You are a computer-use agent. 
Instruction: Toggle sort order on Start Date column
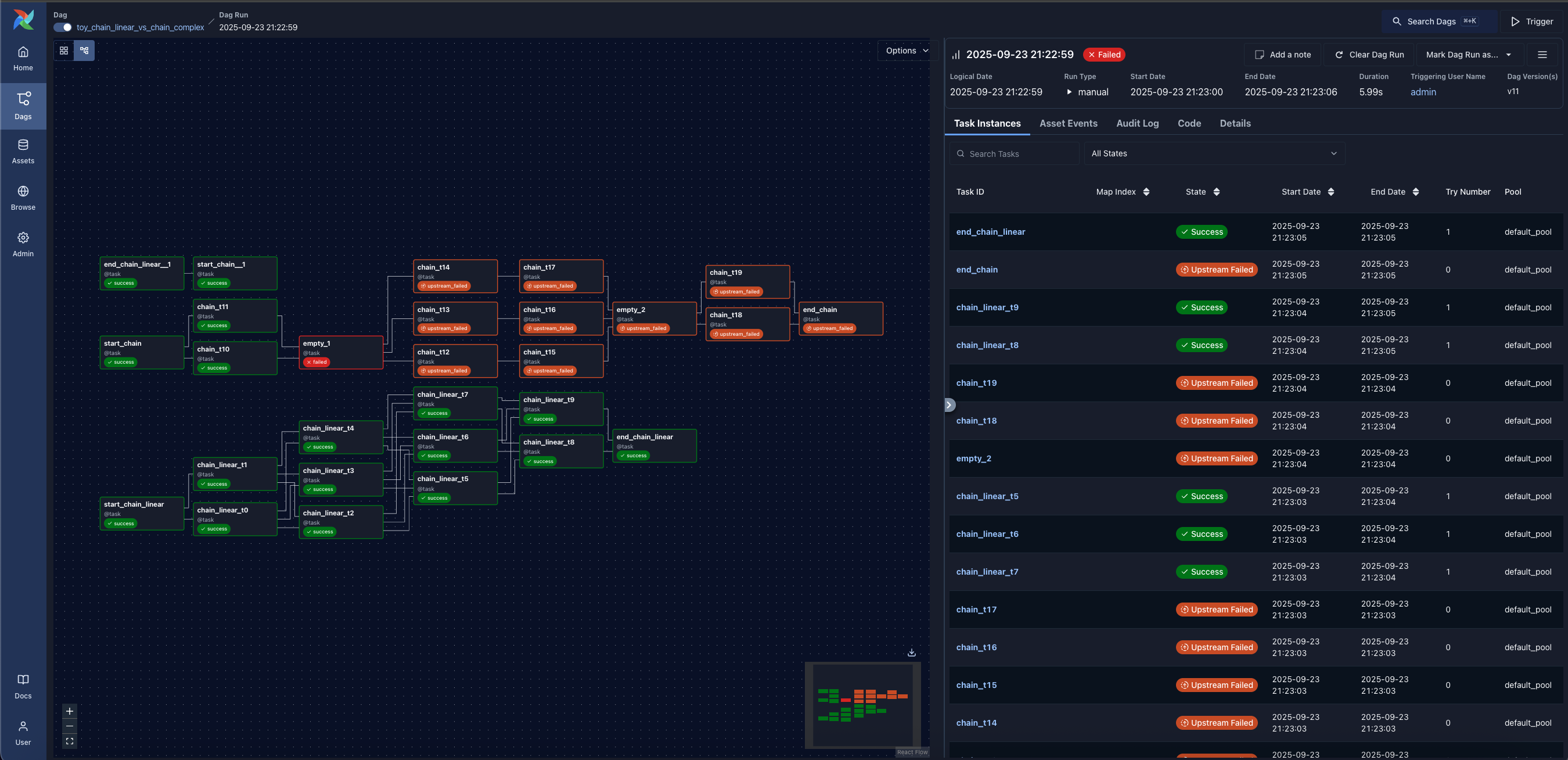[1332, 191]
